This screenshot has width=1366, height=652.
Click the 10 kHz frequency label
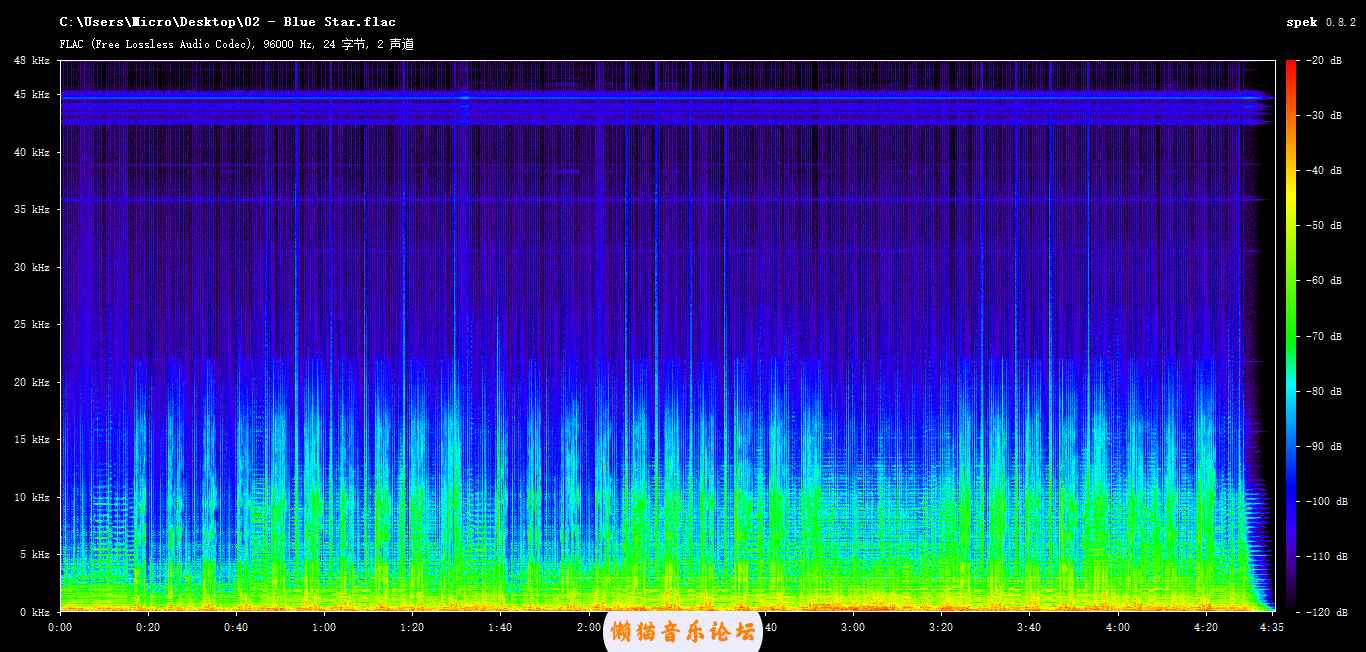[x=32, y=497]
